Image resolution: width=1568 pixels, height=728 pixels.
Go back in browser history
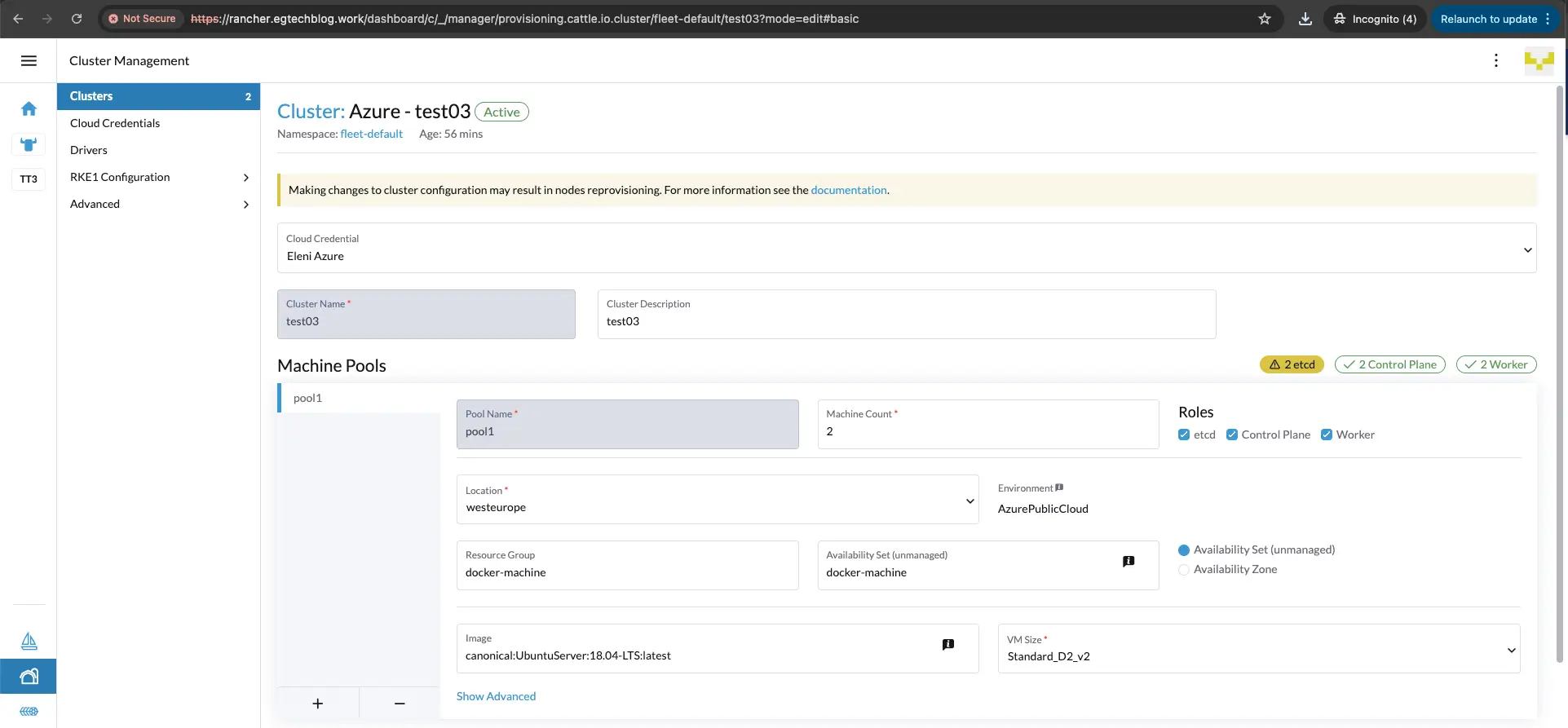click(18, 19)
